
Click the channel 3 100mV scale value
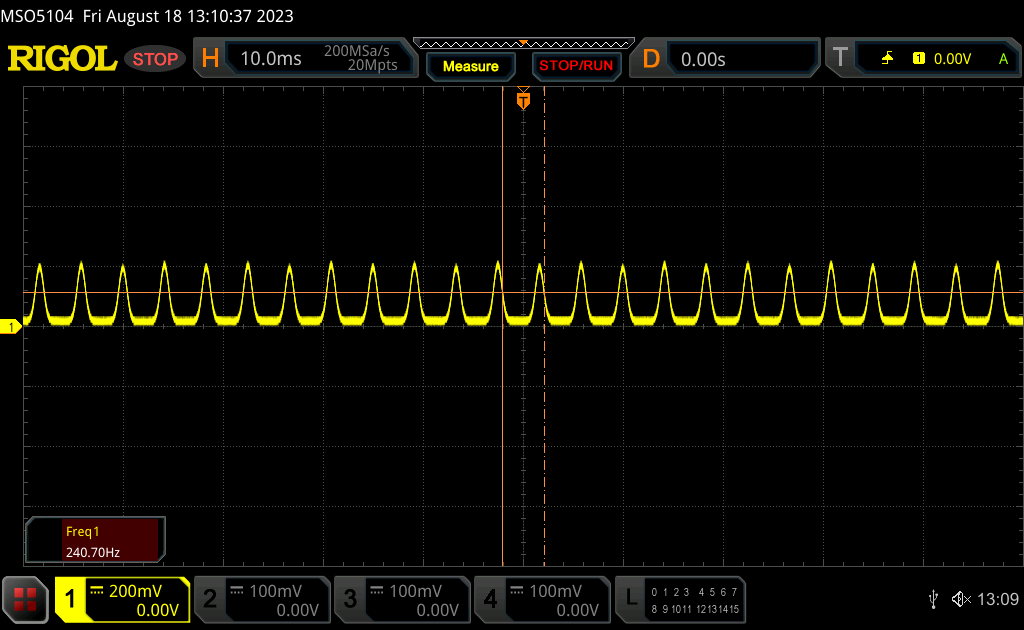point(415,591)
